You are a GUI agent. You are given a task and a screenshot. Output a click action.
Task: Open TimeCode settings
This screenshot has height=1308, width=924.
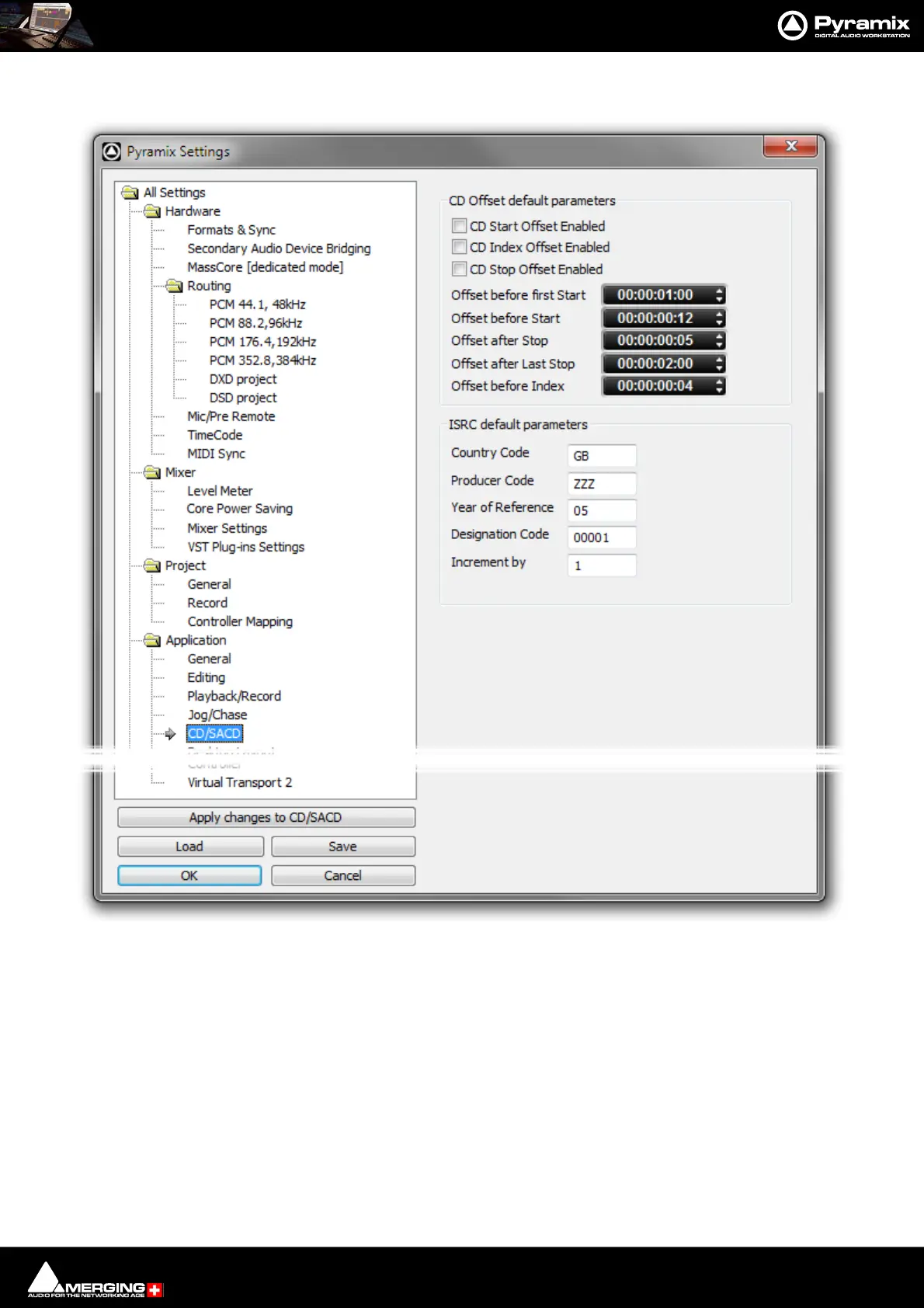coord(215,435)
